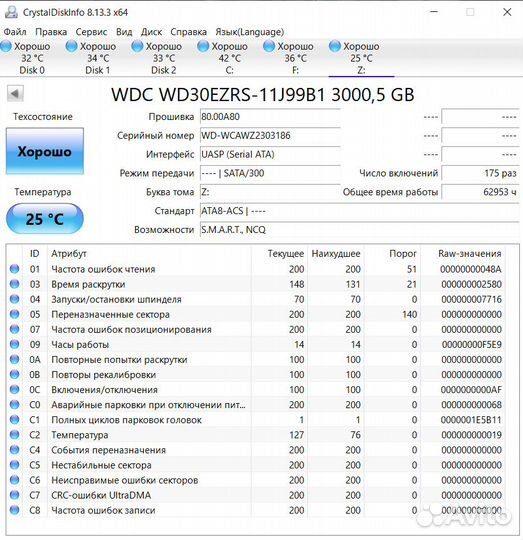Screen dimensions: 523x540
Task: Click the firmware field 80.00A80
Action: click(270, 116)
